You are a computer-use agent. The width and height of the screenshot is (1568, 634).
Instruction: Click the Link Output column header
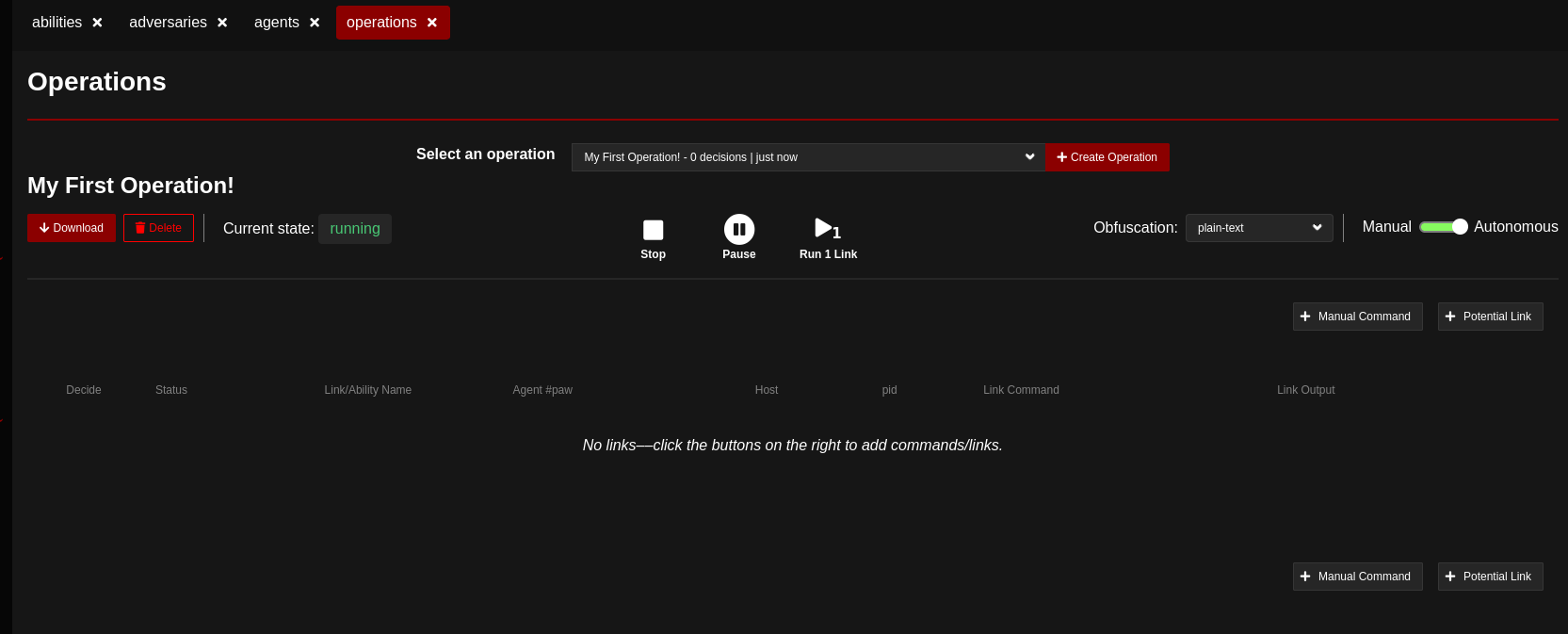click(x=1305, y=390)
